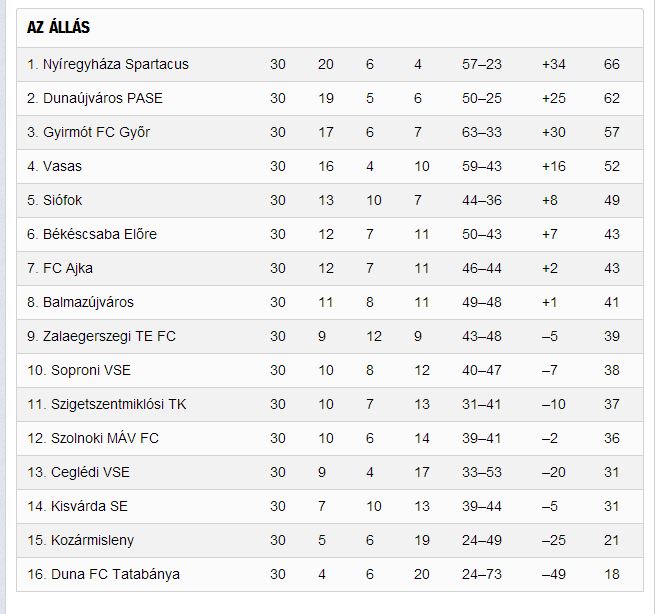Select the Ceglédi VSE row
This screenshot has width=655, height=614.
(x=330, y=472)
